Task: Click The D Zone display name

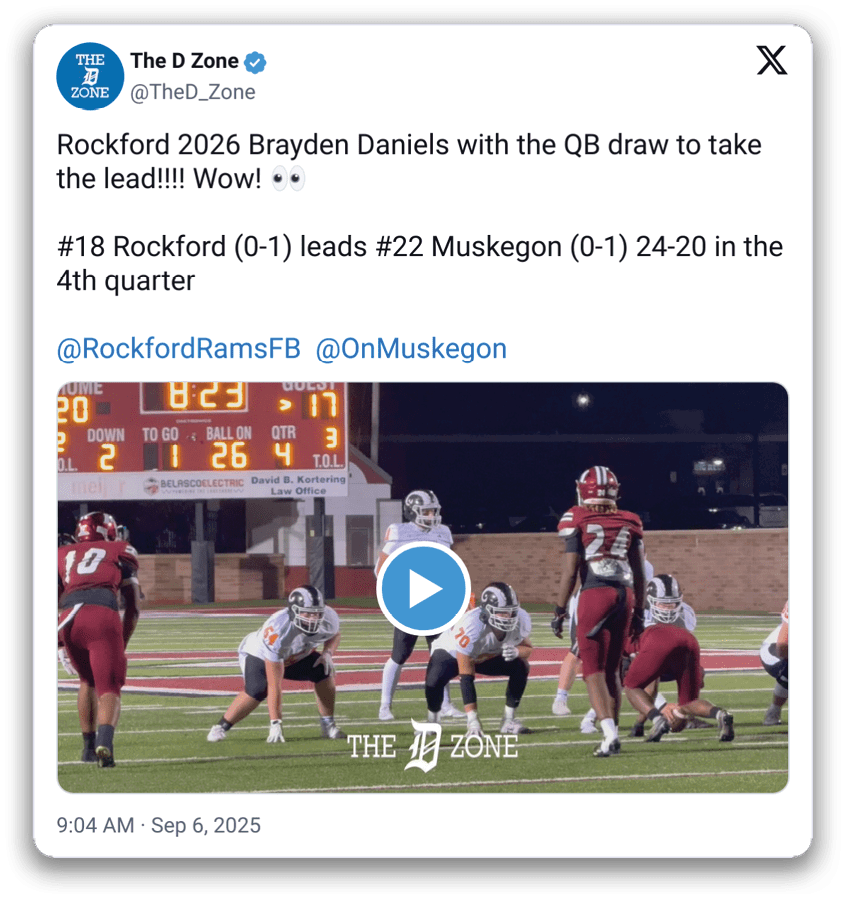Action: 184,61
